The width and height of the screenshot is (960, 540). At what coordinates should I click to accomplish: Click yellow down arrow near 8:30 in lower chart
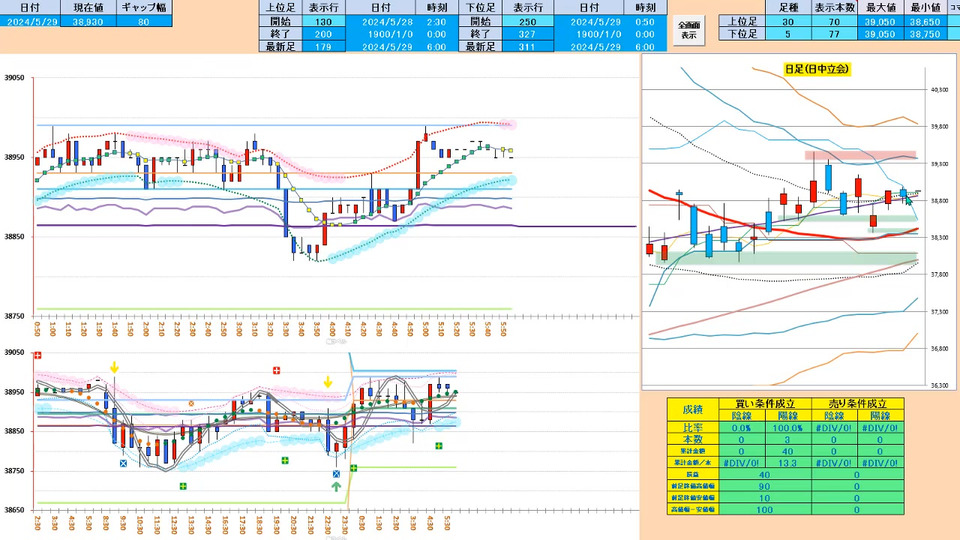(x=114, y=367)
